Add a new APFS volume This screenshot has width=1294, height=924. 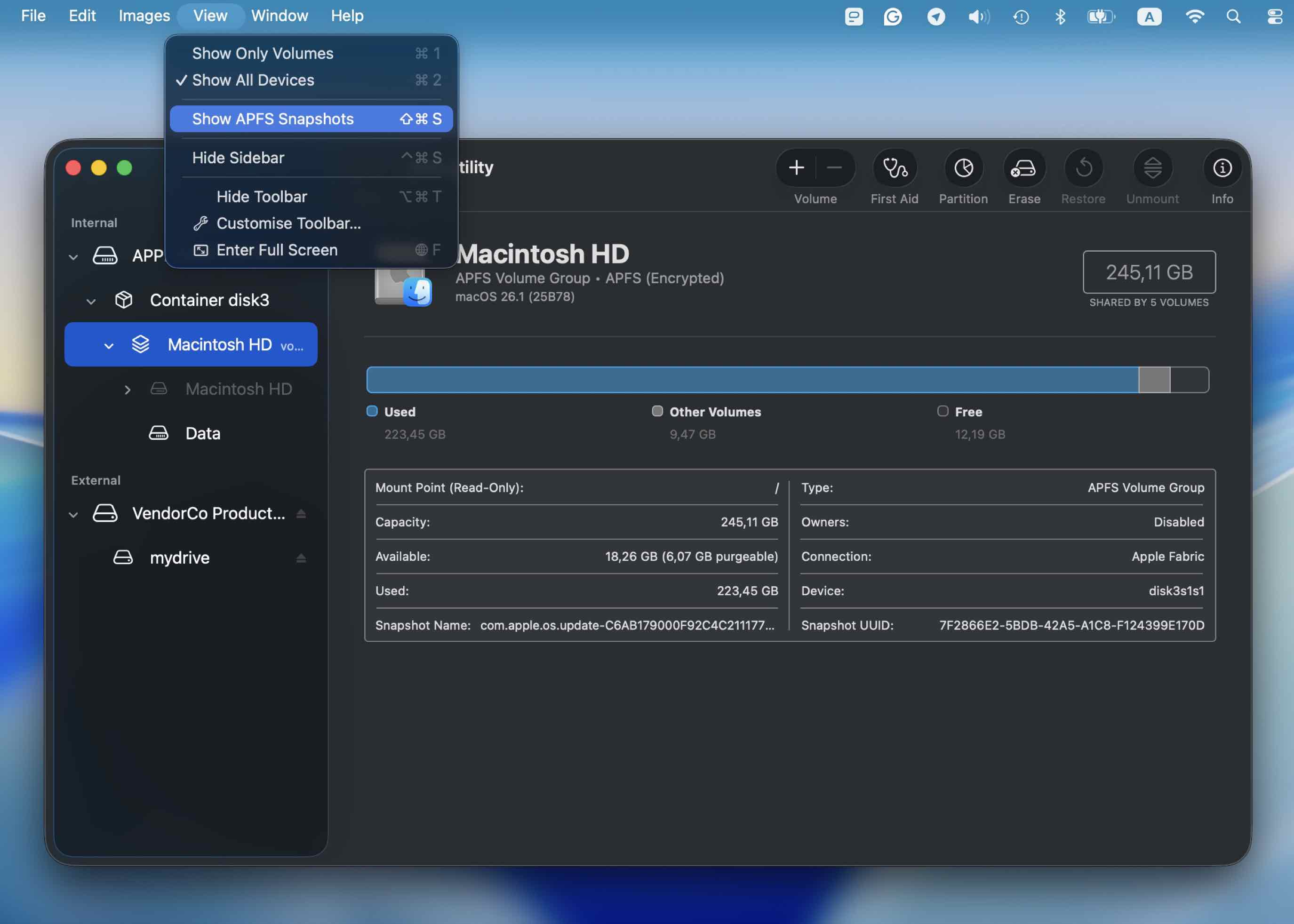(796, 167)
